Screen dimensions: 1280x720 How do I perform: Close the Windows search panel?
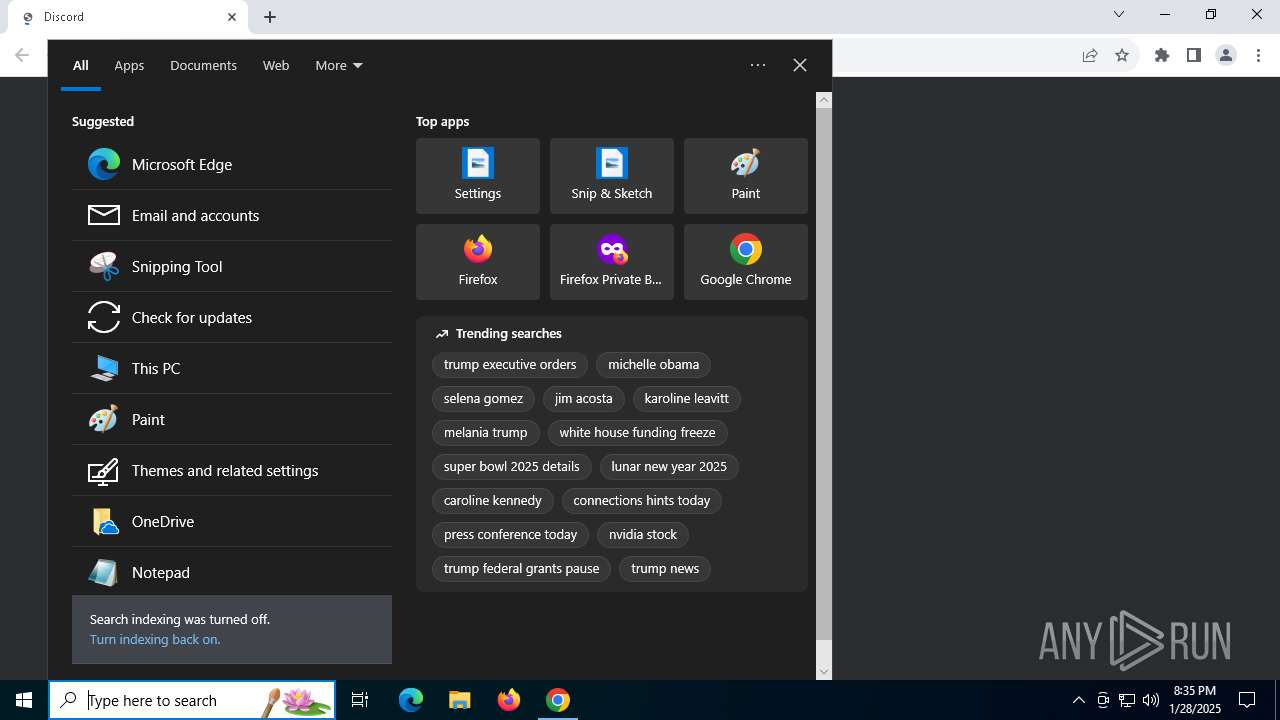[x=800, y=65]
